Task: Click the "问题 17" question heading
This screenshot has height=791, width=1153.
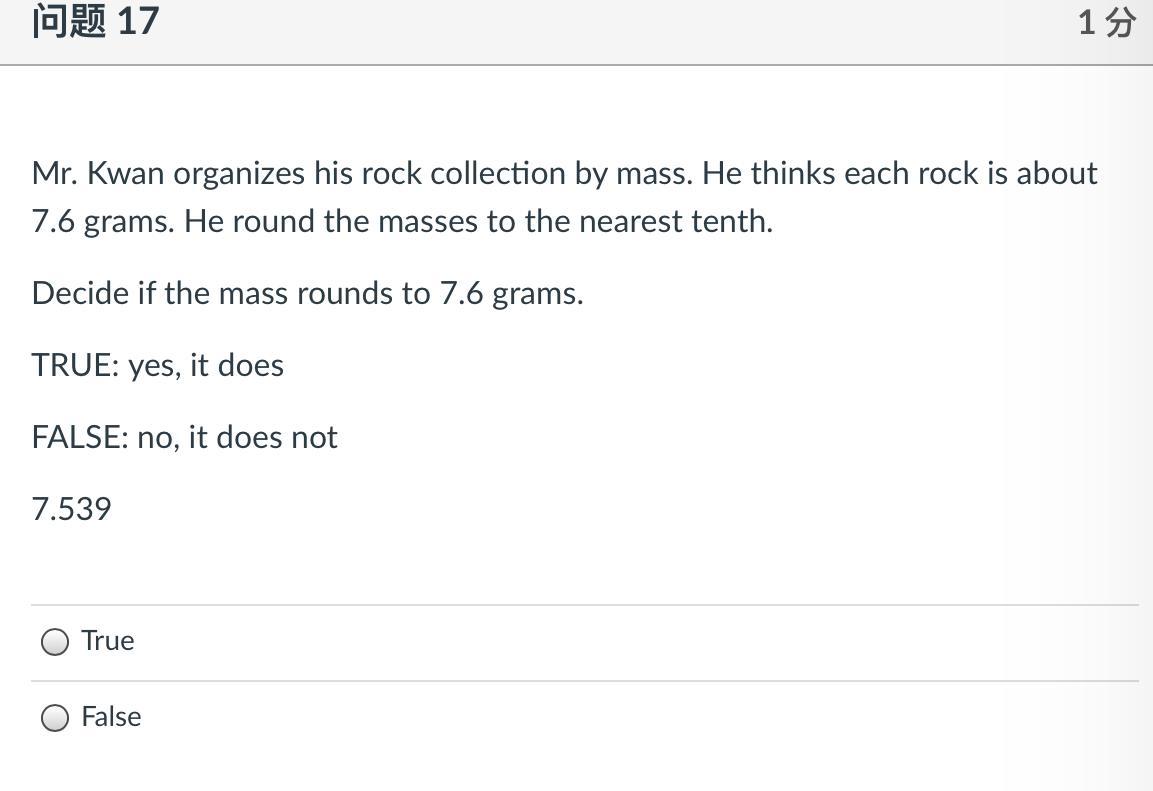Action: (x=95, y=21)
